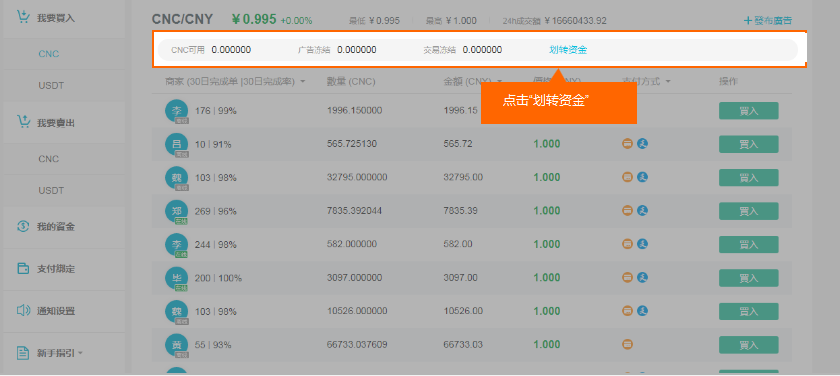Viewport: 840px width, 376px height.
Task: Open the 支付方式 filter dropdown
Action: click(x=668, y=82)
